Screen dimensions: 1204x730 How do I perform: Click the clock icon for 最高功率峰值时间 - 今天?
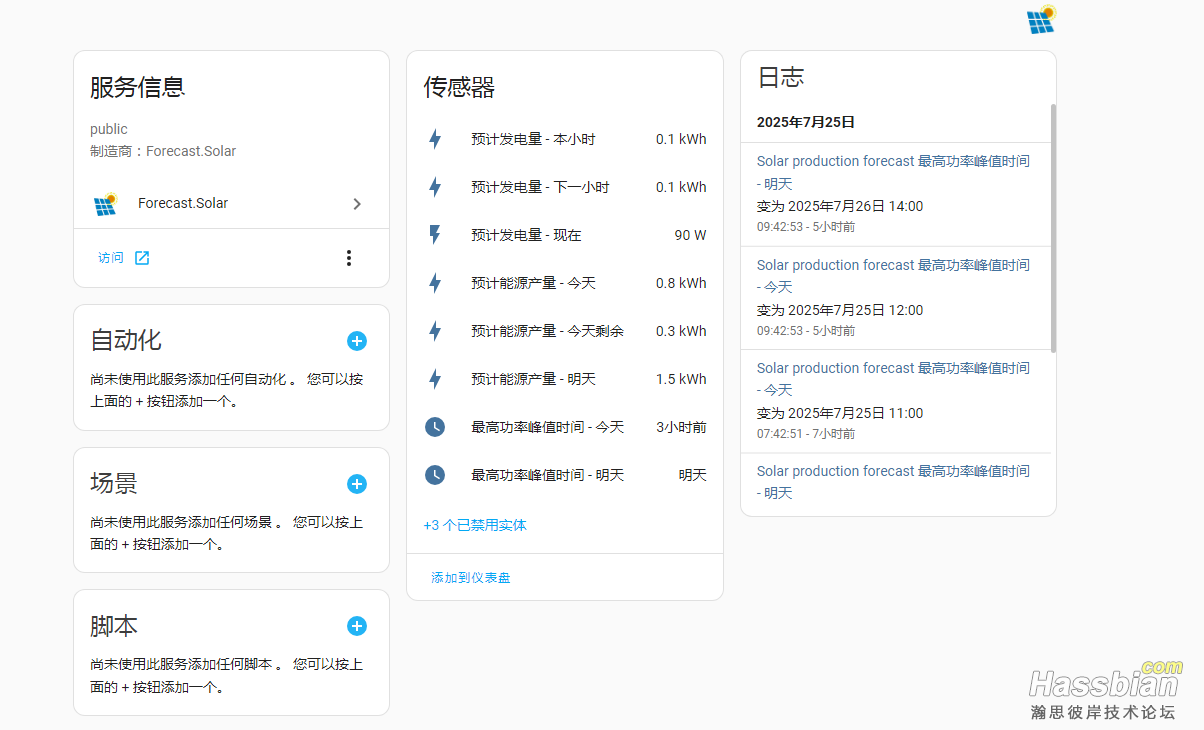click(435, 427)
